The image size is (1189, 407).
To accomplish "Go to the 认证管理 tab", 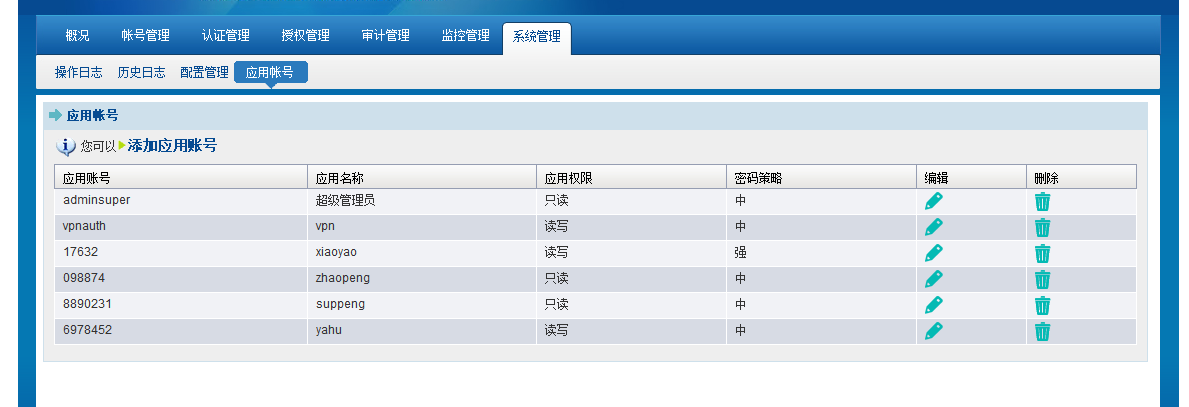I will click(x=225, y=36).
